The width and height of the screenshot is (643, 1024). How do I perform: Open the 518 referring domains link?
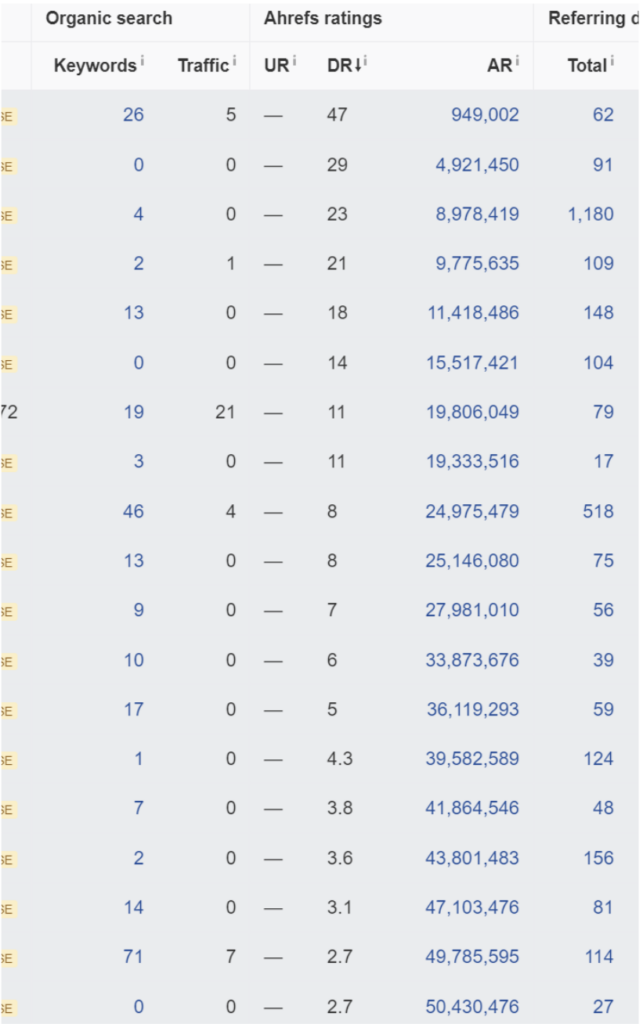(x=598, y=512)
